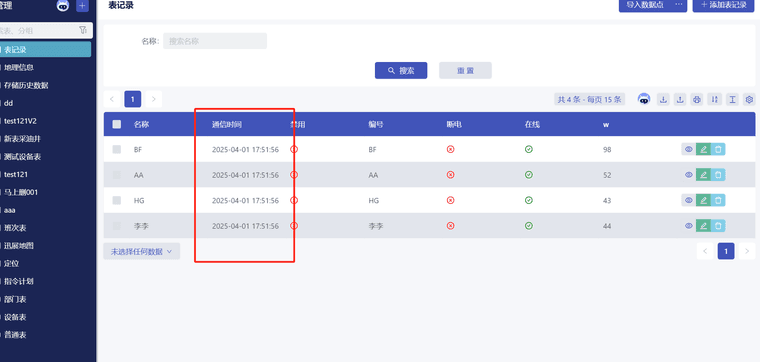View the AA record with the eye icon
760x362 pixels.
coord(688,175)
